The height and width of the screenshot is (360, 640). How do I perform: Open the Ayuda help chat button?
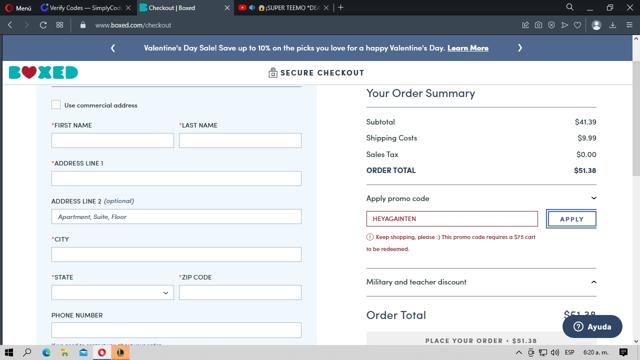click(x=592, y=327)
